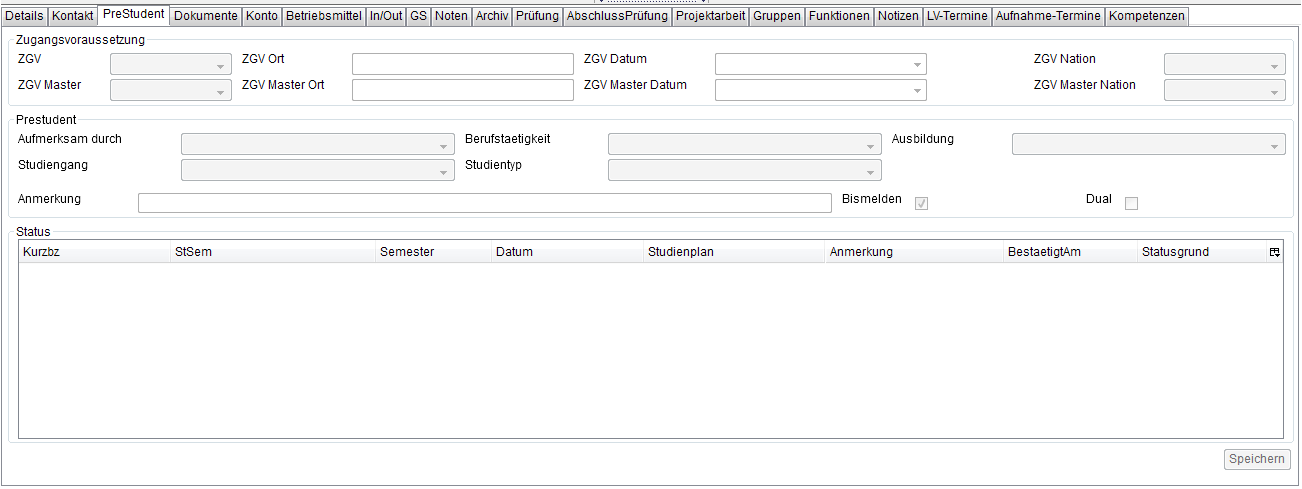1302x489 pixels.
Task: Toggle the Bismelden checkbox
Action: pos(922,204)
